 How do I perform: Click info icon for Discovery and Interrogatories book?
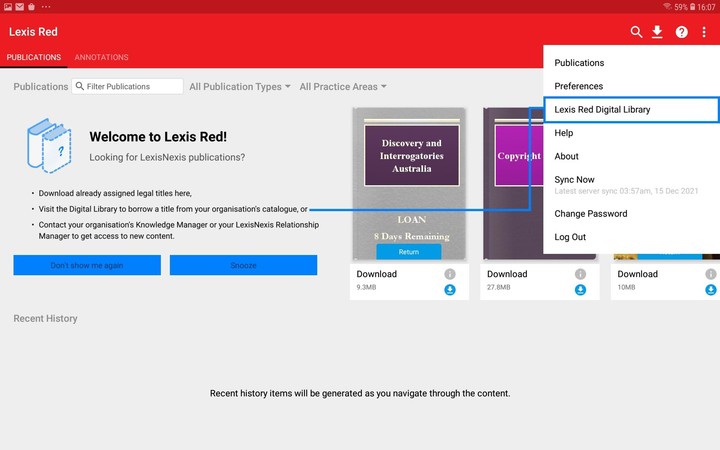(x=450, y=274)
